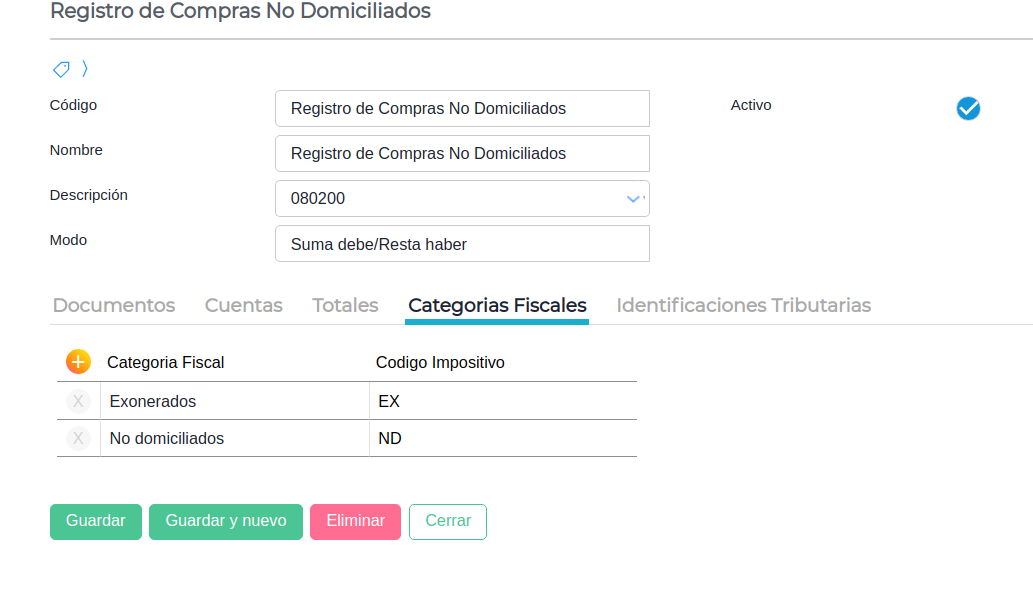This screenshot has width=1033, height=593.
Task: Close the form with Cerrar
Action: [x=447, y=521]
